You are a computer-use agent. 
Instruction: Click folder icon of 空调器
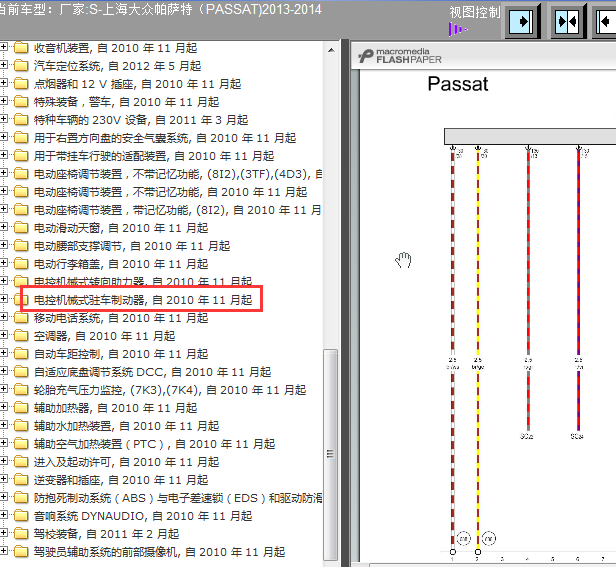coord(21,336)
